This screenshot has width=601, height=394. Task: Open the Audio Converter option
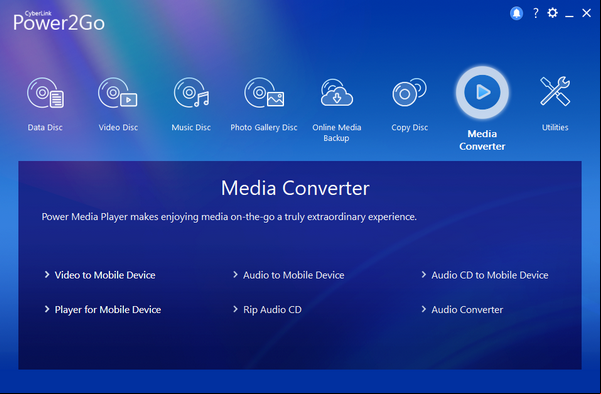pyautogui.click(x=467, y=310)
